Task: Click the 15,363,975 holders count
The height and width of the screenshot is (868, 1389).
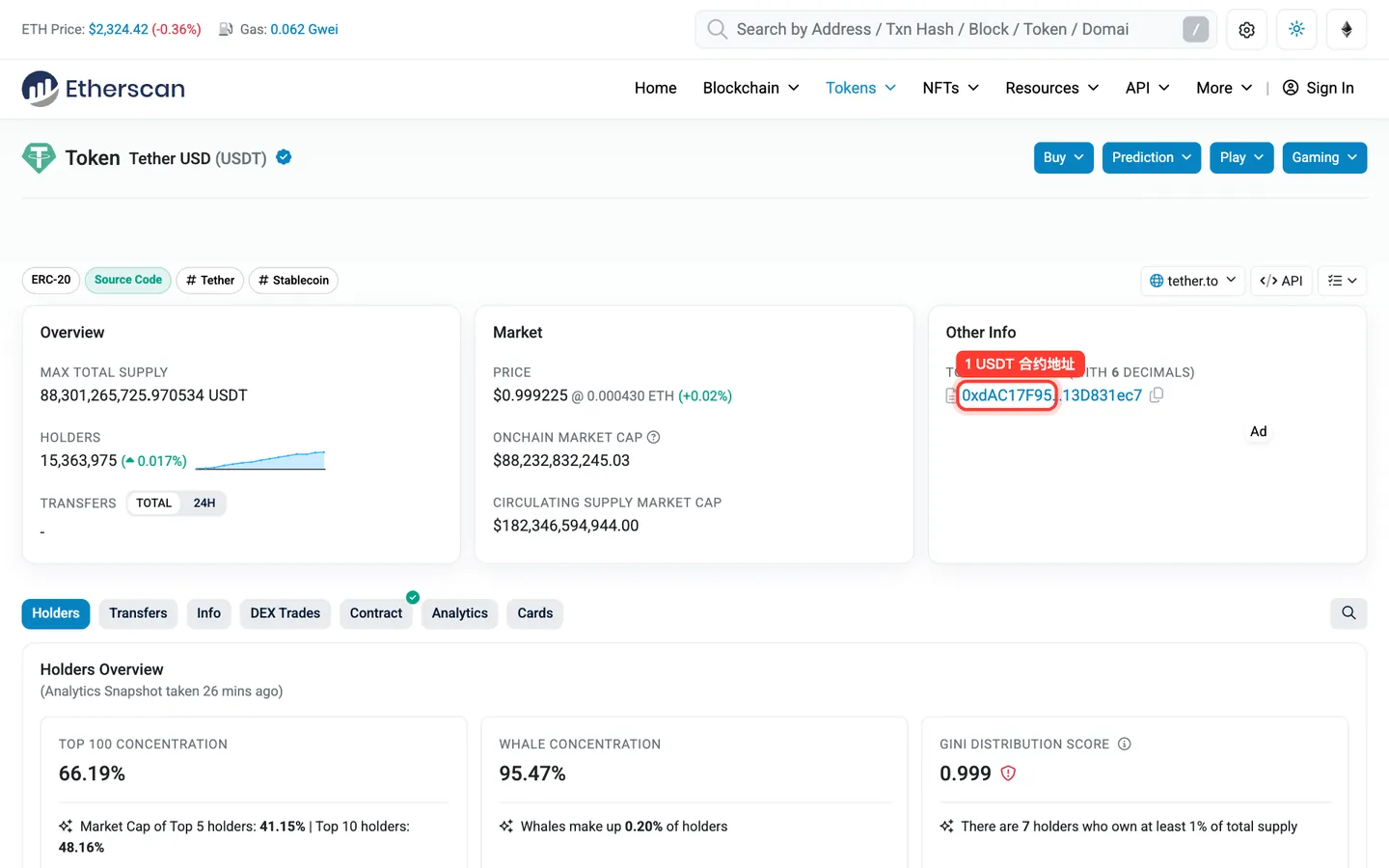Action: point(78,461)
